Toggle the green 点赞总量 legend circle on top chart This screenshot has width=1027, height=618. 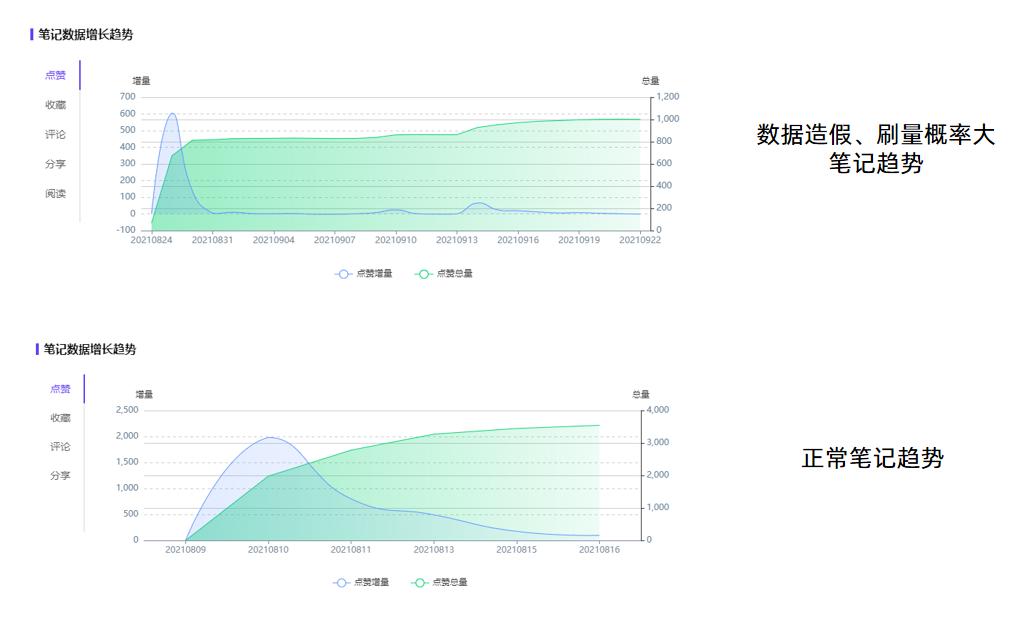tap(423, 272)
